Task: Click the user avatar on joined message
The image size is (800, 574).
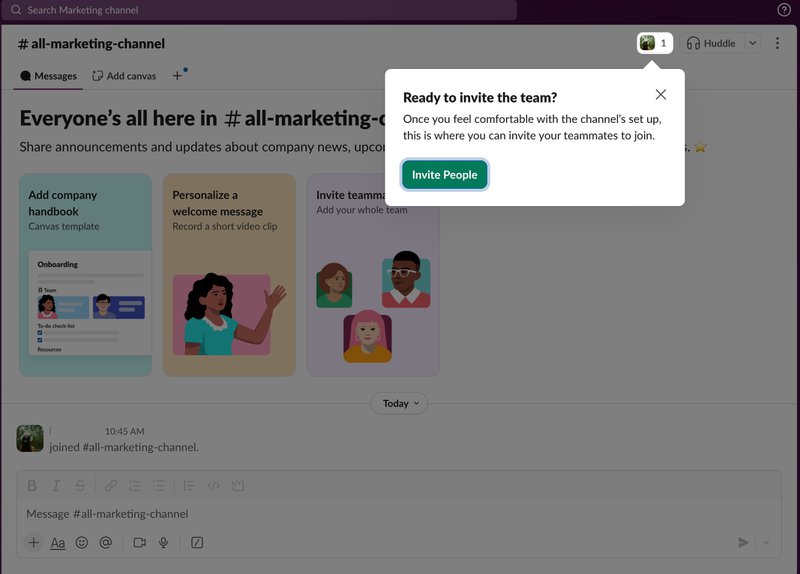Action: pyautogui.click(x=30, y=438)
